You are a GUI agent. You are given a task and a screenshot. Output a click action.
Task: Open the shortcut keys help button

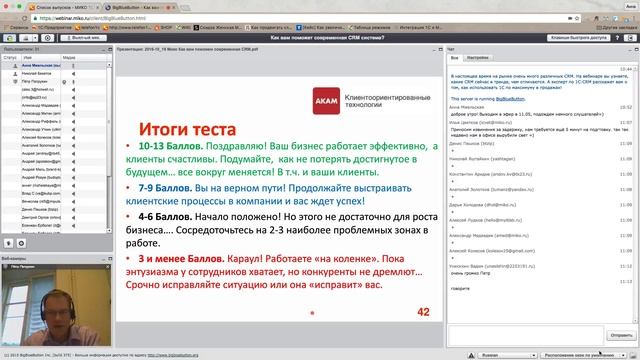[578, 38]
